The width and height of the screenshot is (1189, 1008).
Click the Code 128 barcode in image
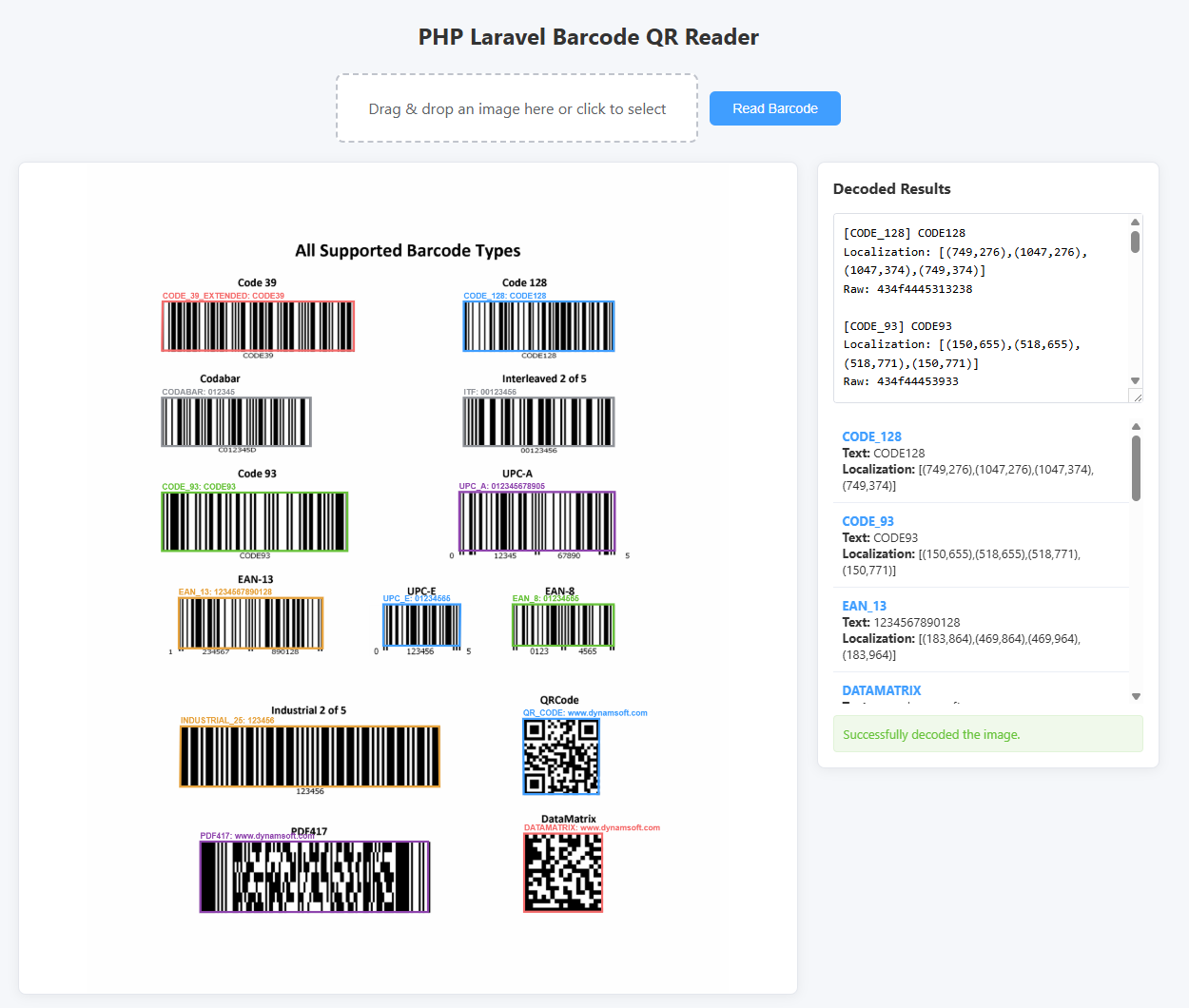(538, 326)
